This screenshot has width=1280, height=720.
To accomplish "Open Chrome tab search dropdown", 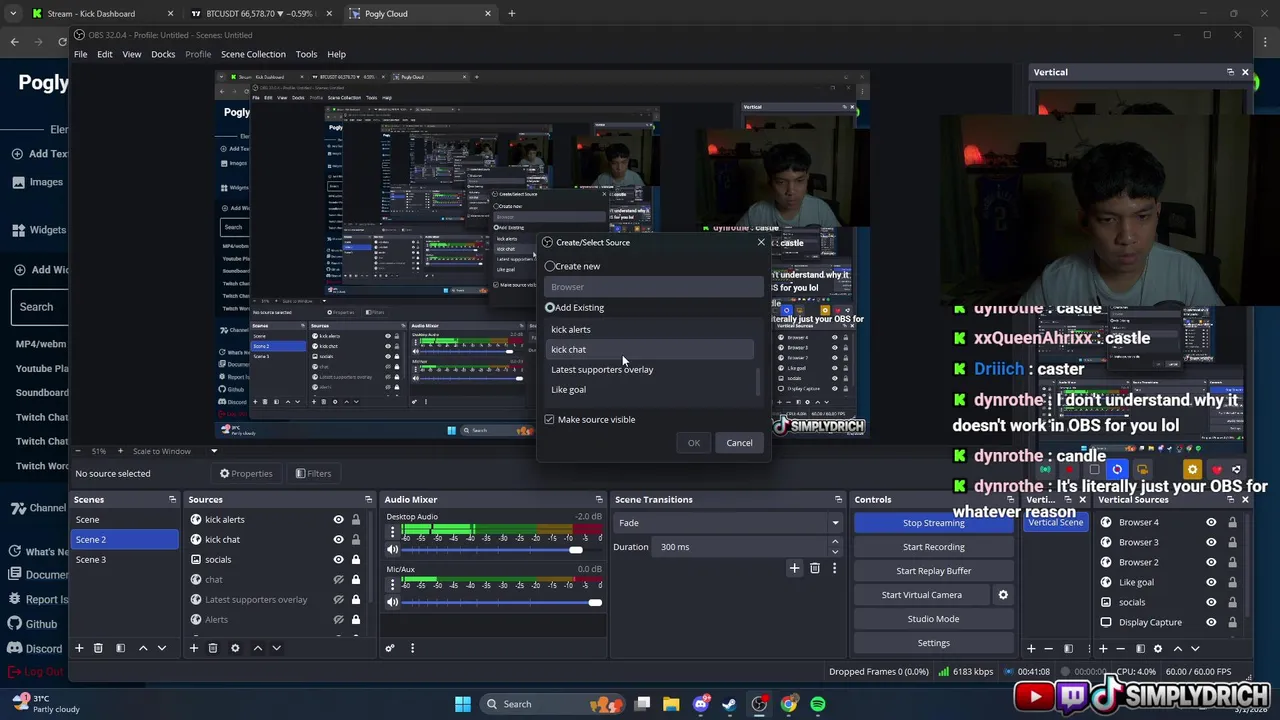I will pyautogui.click(x=13, y=13).
